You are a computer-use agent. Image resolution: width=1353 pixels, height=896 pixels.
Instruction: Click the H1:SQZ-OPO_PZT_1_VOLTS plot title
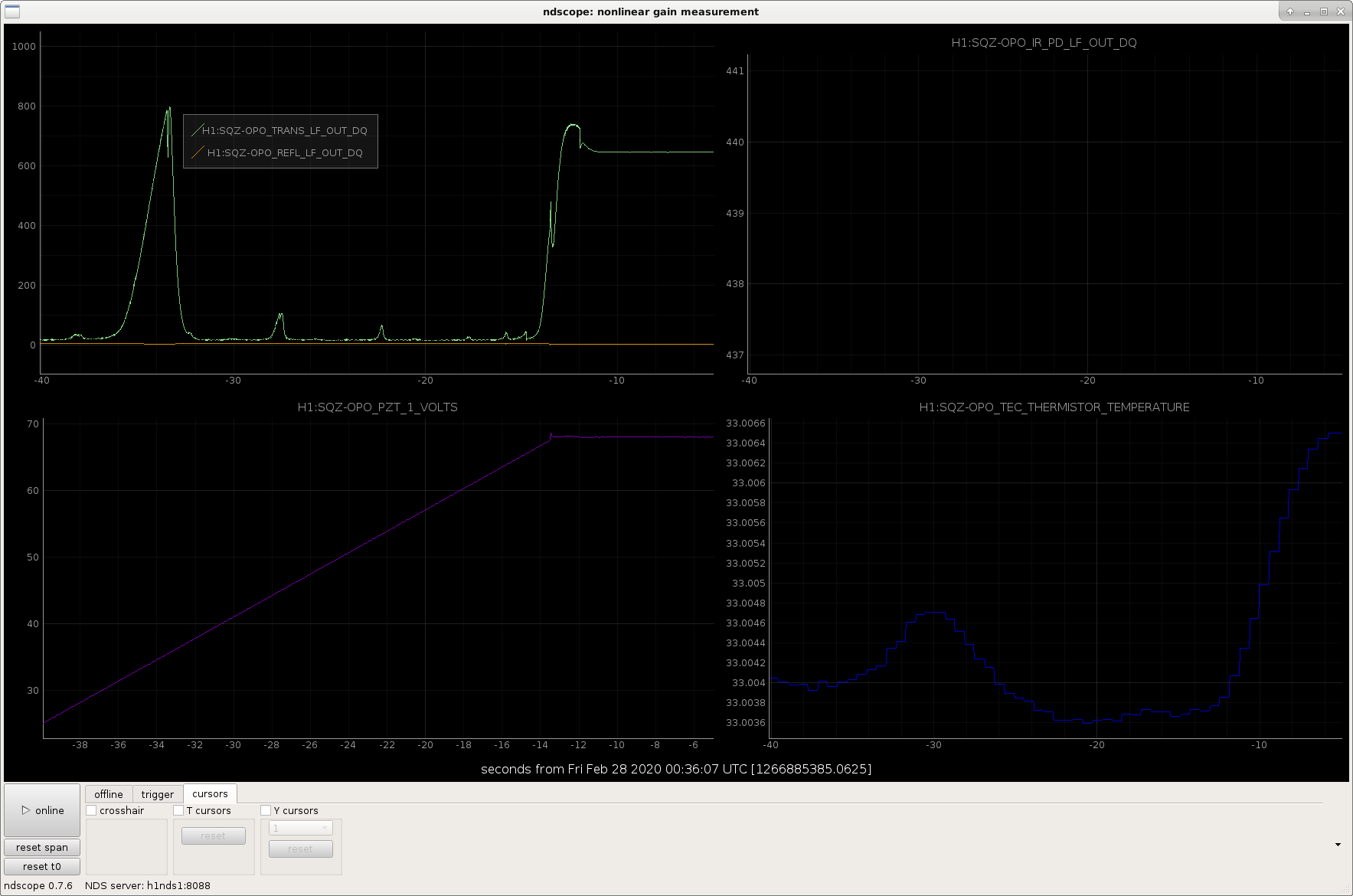(377, 407)
